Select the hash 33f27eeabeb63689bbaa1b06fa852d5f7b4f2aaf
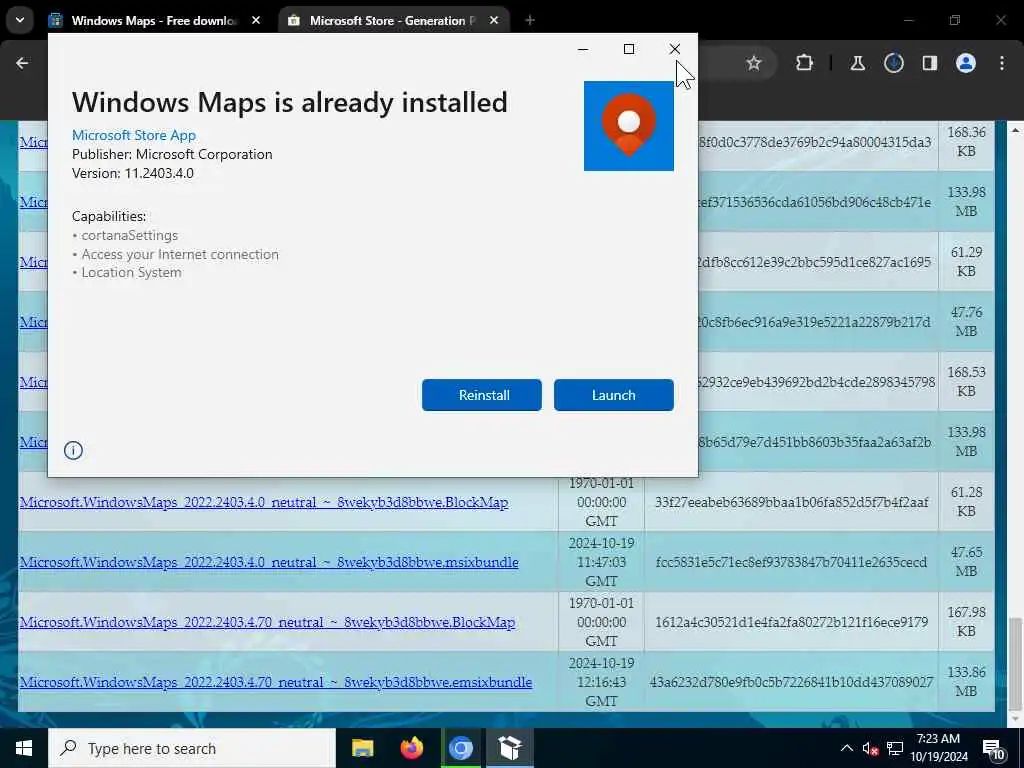 pos(791,502)
